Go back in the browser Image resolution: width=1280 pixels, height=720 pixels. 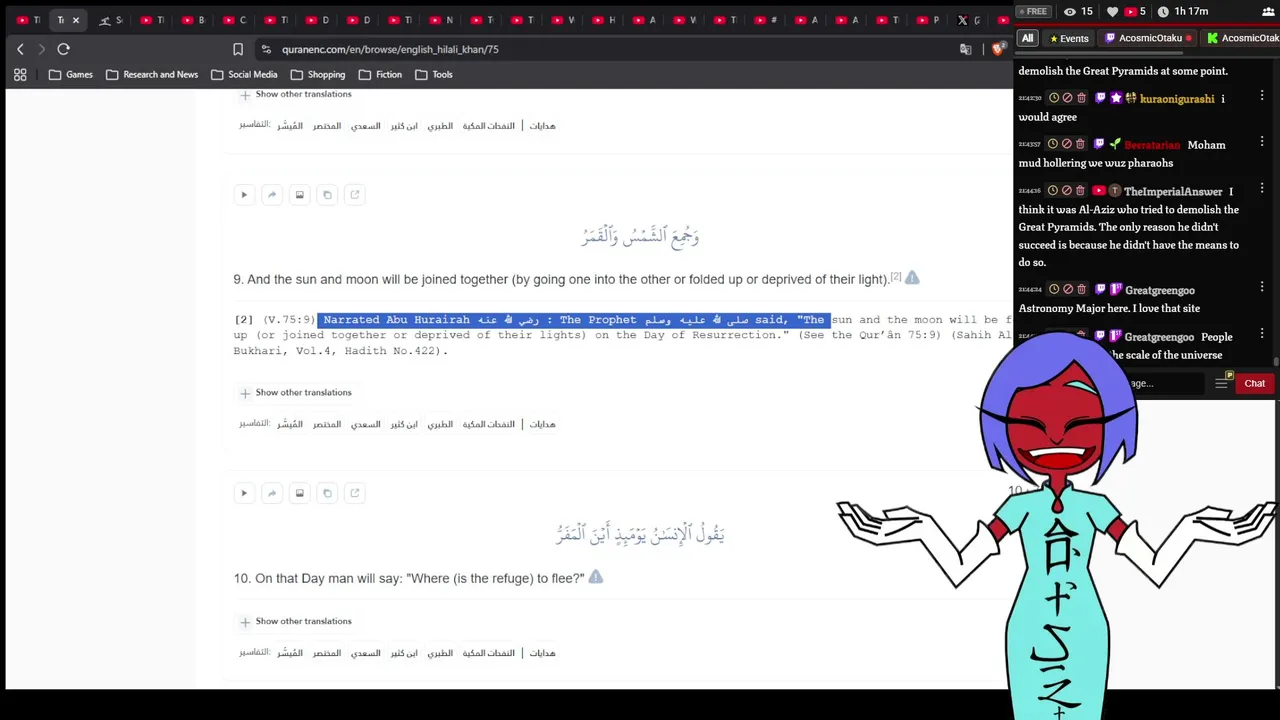tap(20, 49)
